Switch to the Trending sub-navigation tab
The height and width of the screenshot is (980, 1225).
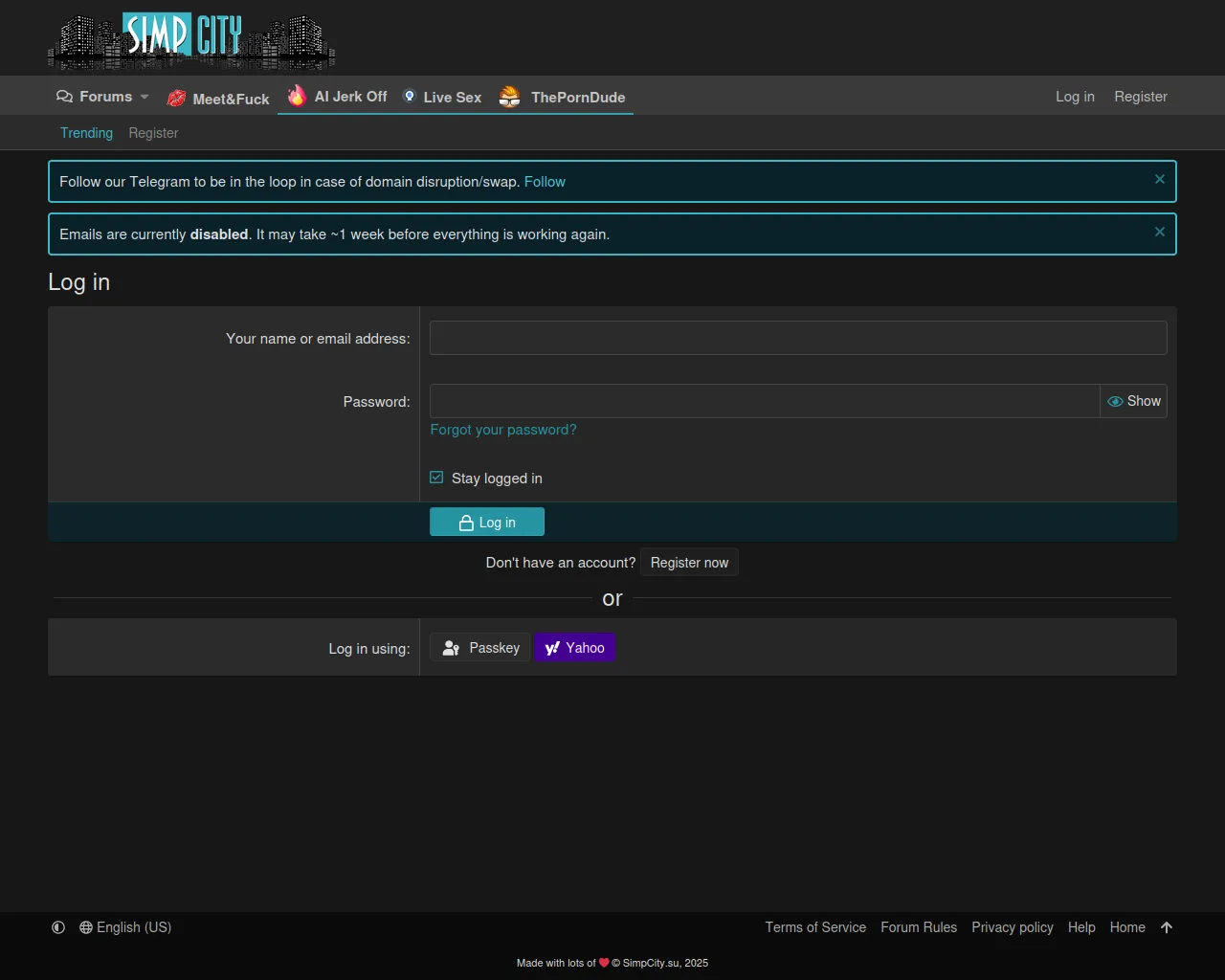(x=86, y=133)
